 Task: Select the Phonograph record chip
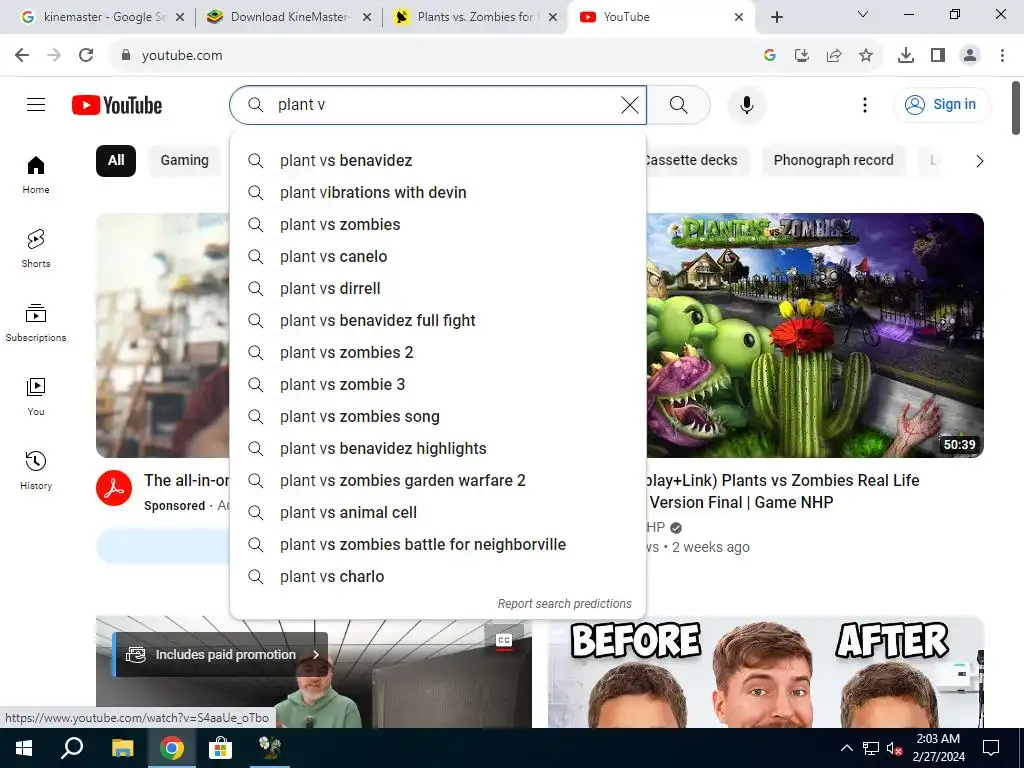833,161
